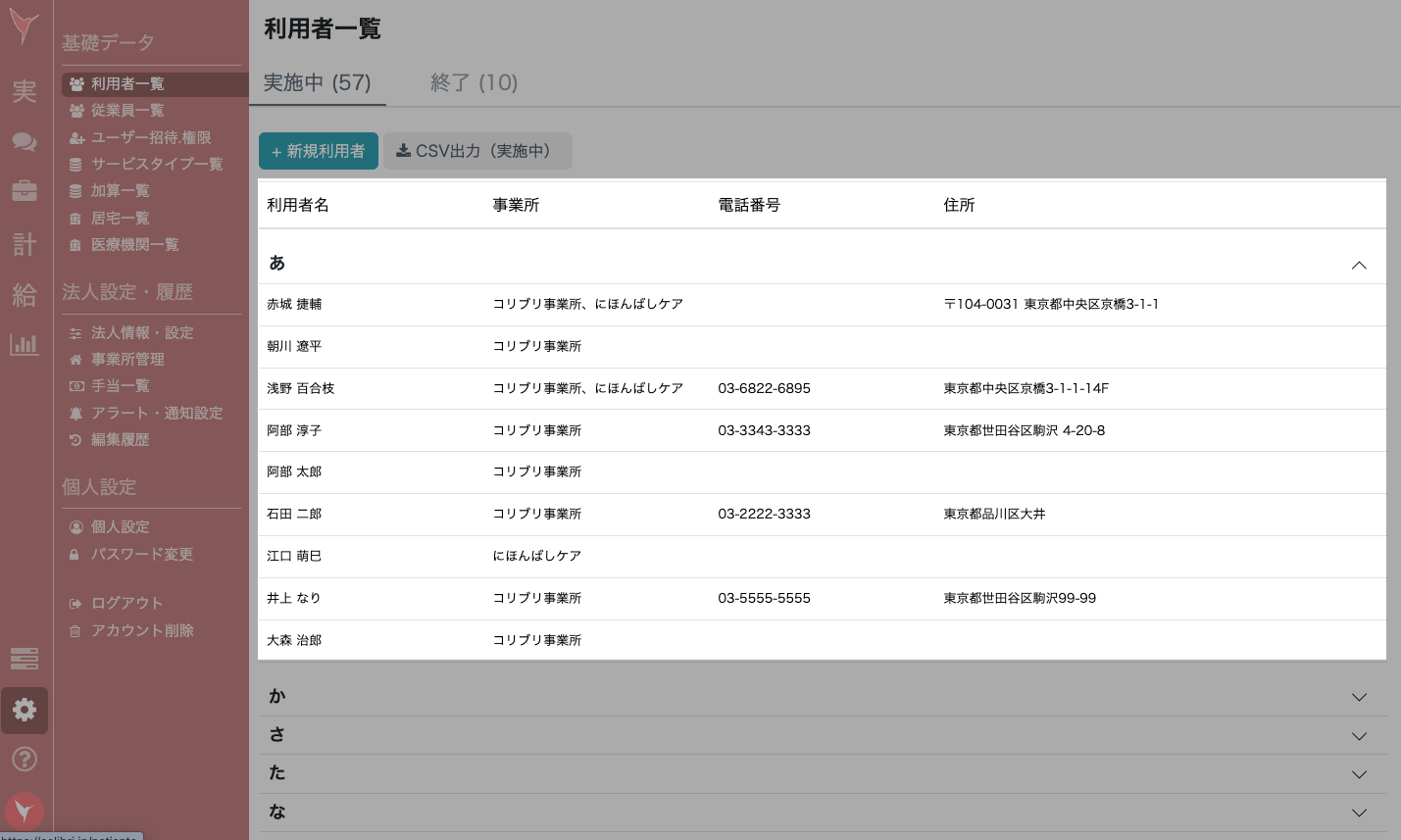Switch to the 終了 (10) tab
Viewport: 1401px width, 840px height.
474,83
